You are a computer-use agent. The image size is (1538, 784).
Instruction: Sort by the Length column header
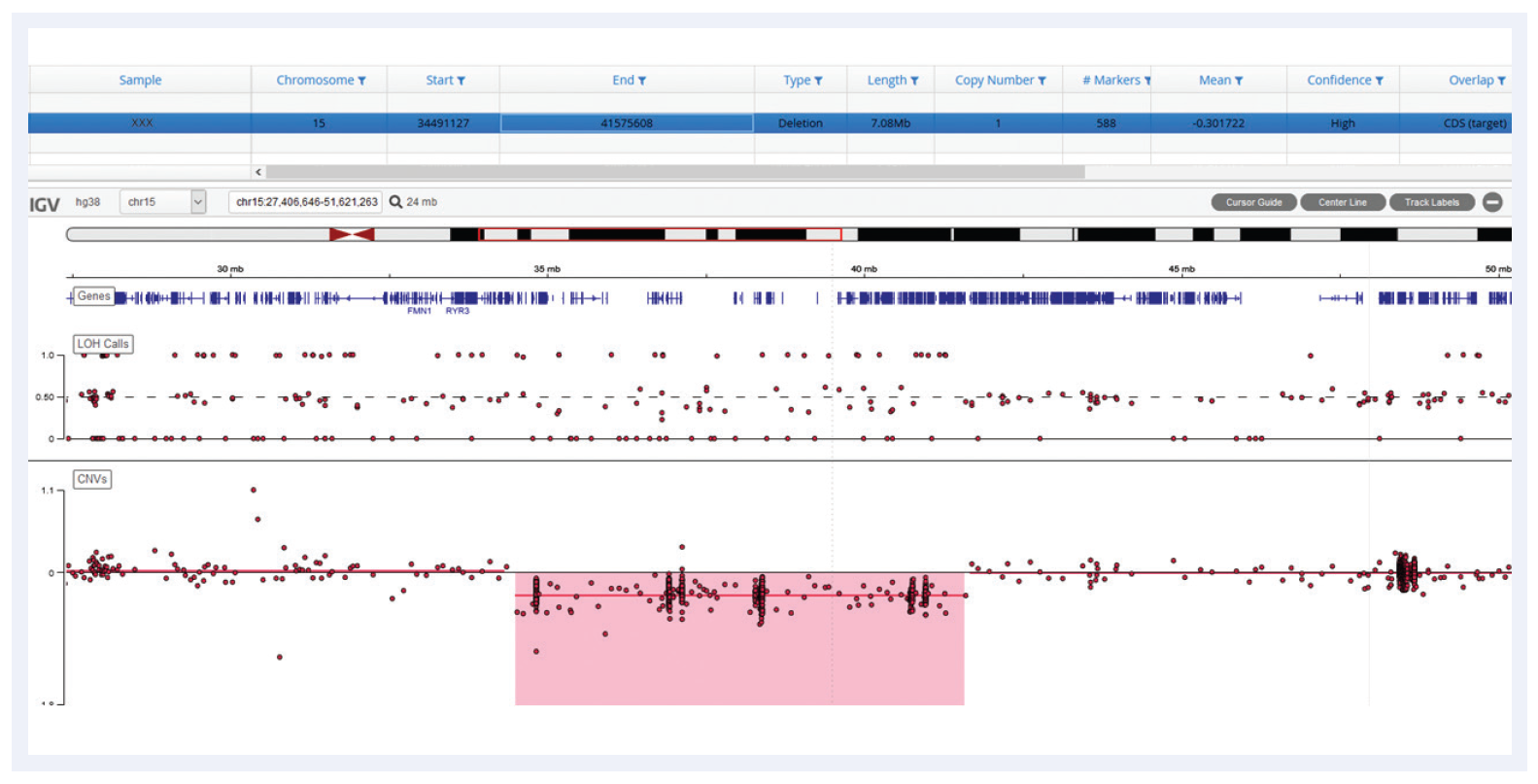click(x=886, y=81)
